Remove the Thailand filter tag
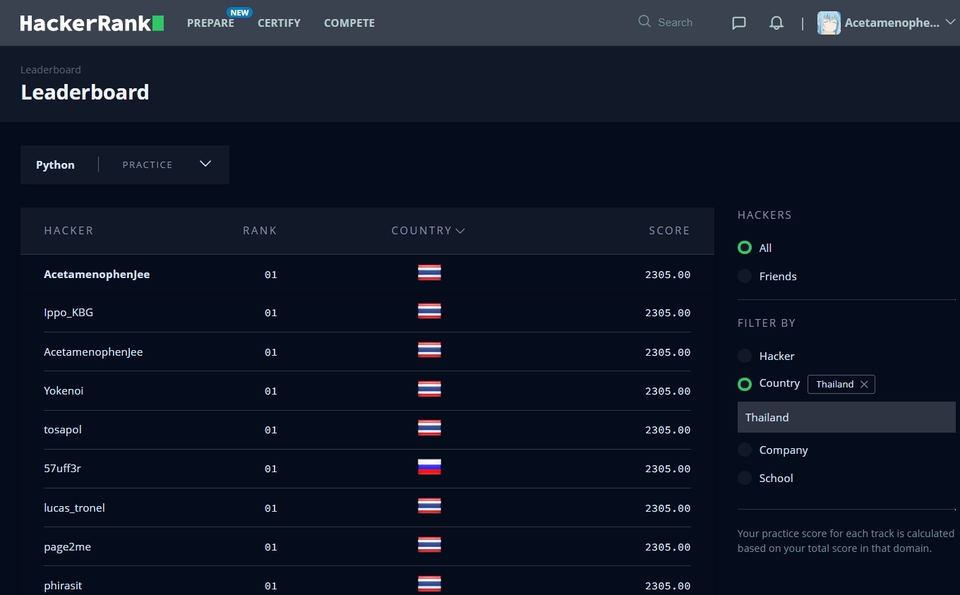The height and width of the screenshot is (595, 960). 864,384
